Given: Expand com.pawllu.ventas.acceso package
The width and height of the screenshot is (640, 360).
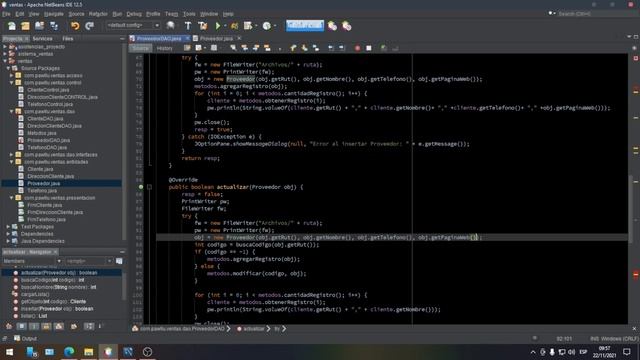Looking at the screenshot, I should [11, 76].
